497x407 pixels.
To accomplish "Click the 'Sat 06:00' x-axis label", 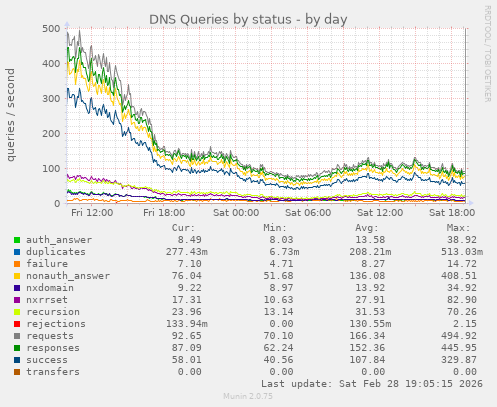I will [x=308, y=213].
